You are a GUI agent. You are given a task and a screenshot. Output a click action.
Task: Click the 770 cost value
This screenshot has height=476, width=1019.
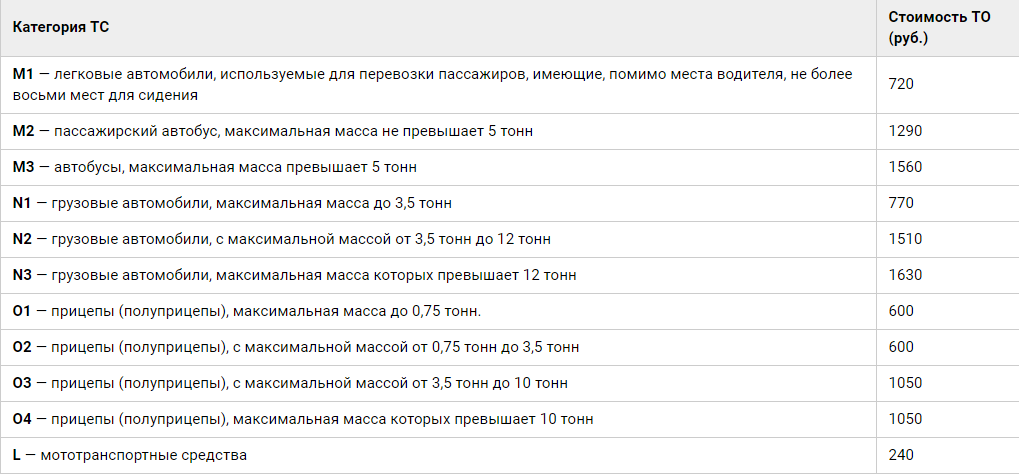point(901,204)
